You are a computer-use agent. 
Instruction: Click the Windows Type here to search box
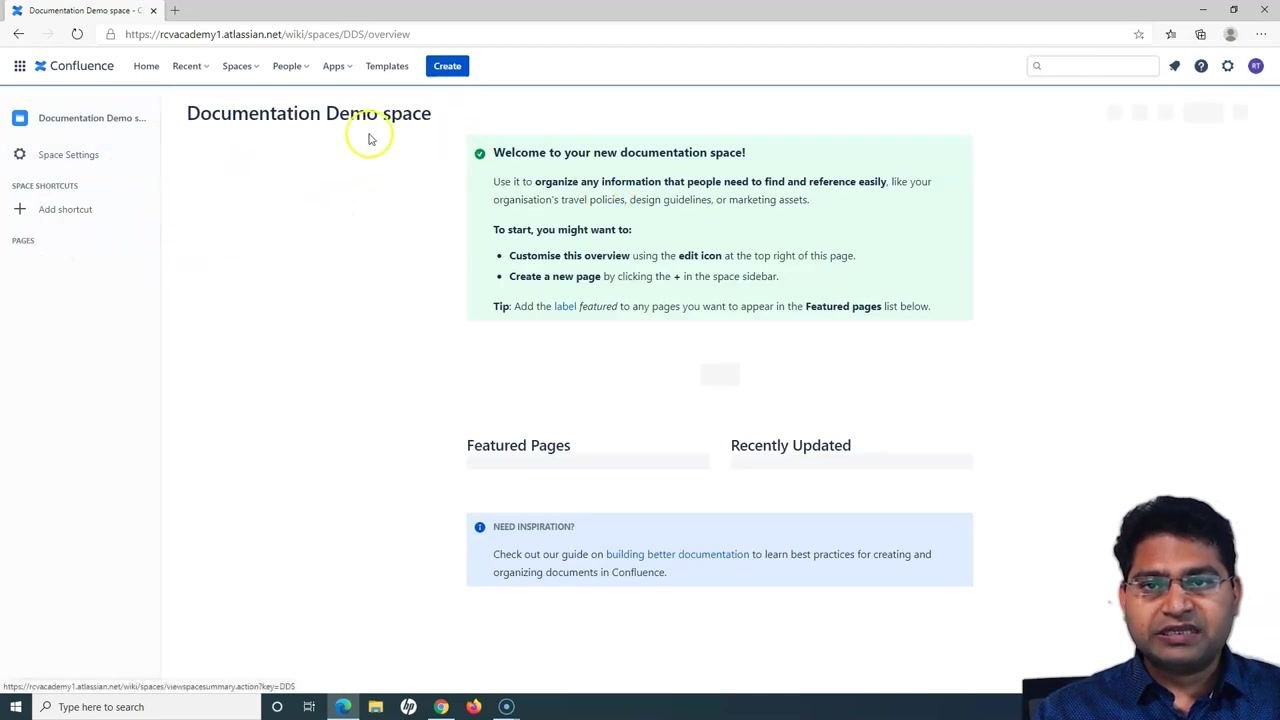[x=145, y=707]
